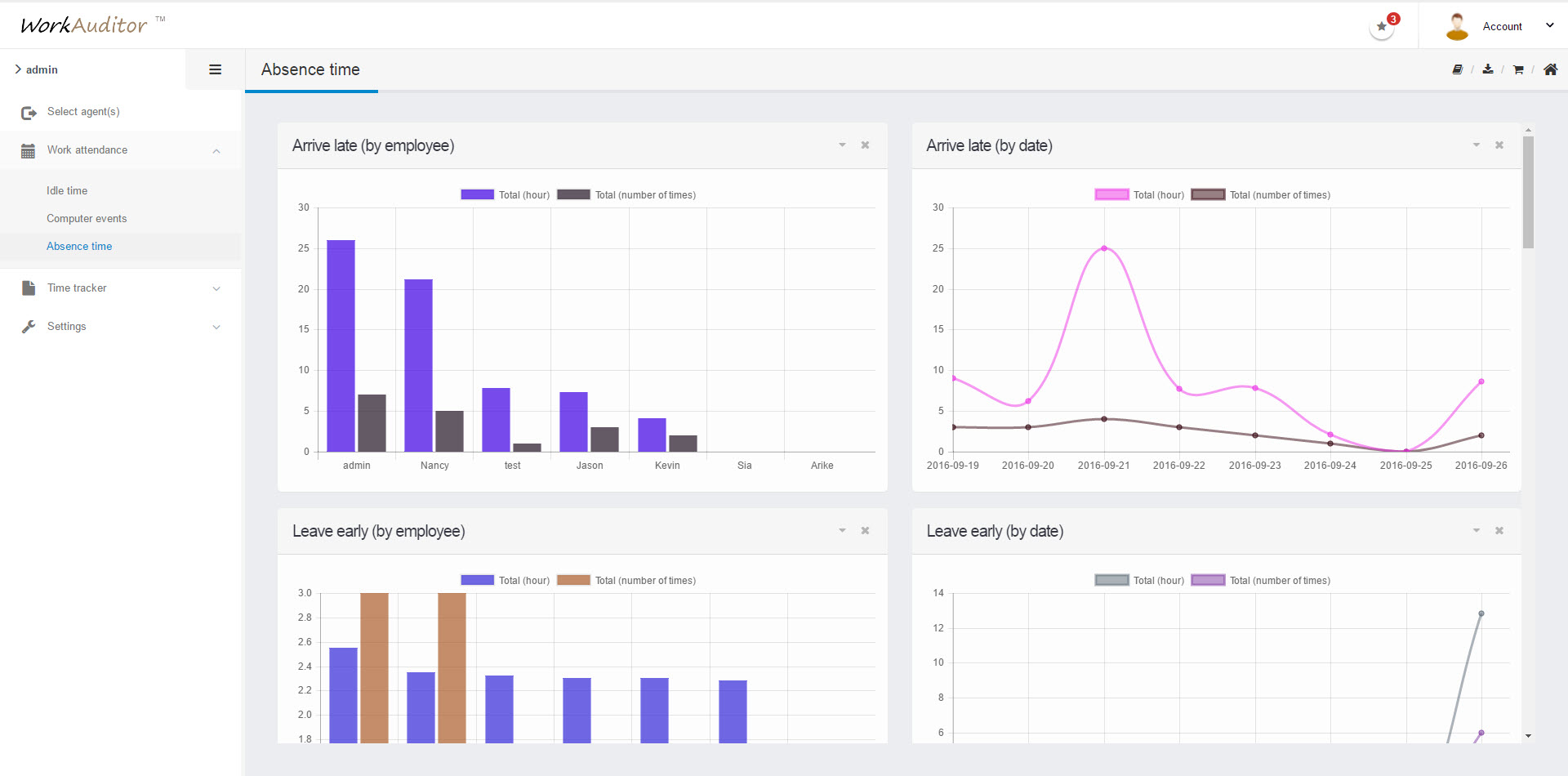Viewport: 1568px width, 776px height.
Task: Open the Account dropdown menu
Action: click(x=1501, y=26)
